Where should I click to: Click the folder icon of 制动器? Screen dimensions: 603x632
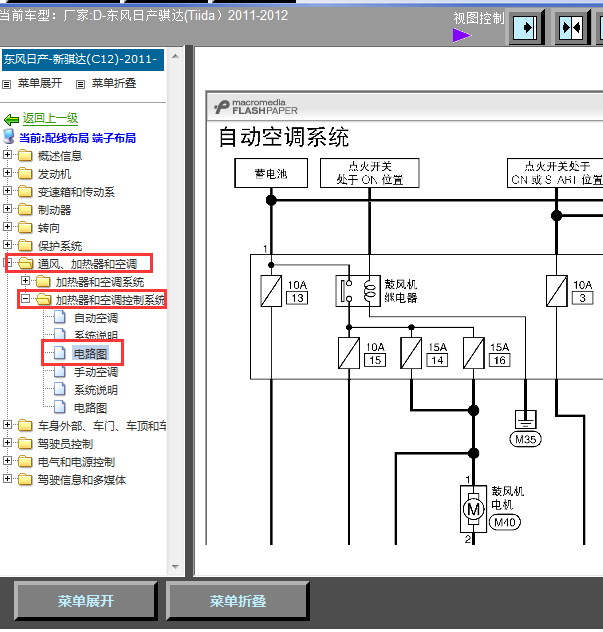tap(25, 210)
